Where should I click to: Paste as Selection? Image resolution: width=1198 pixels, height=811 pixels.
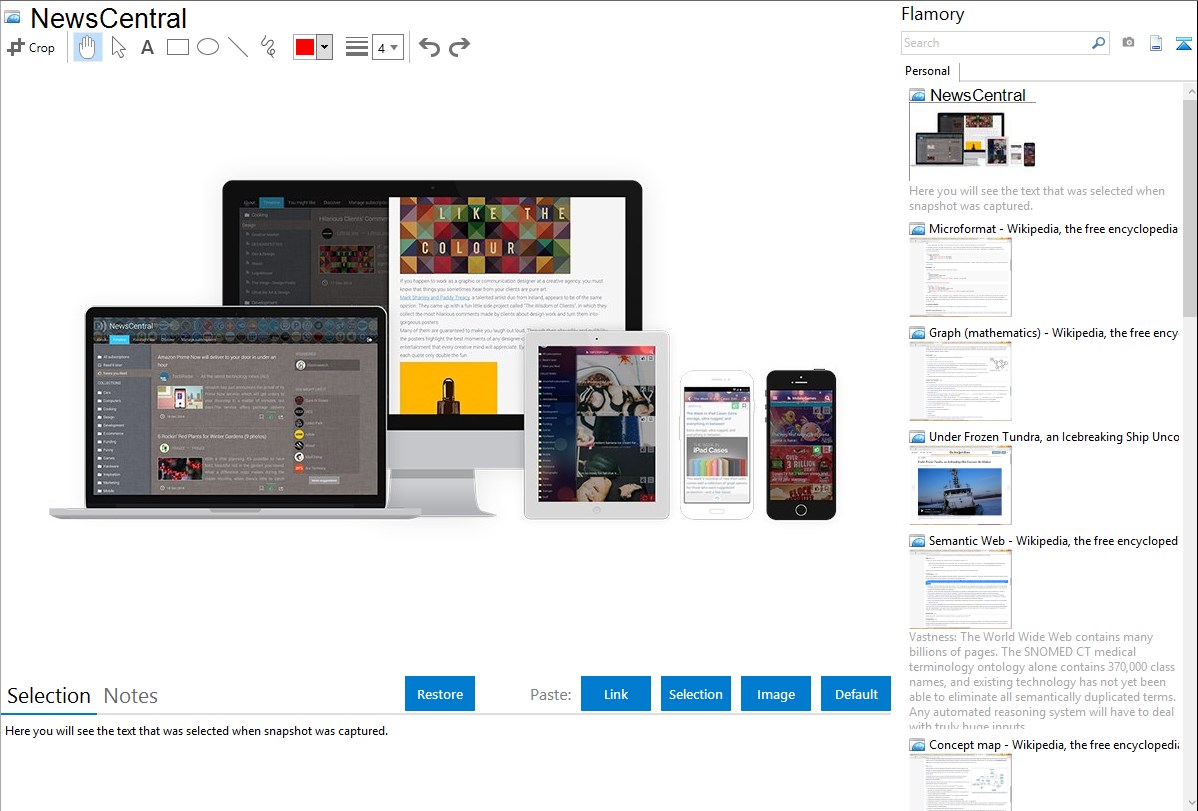tap(695, 694)
